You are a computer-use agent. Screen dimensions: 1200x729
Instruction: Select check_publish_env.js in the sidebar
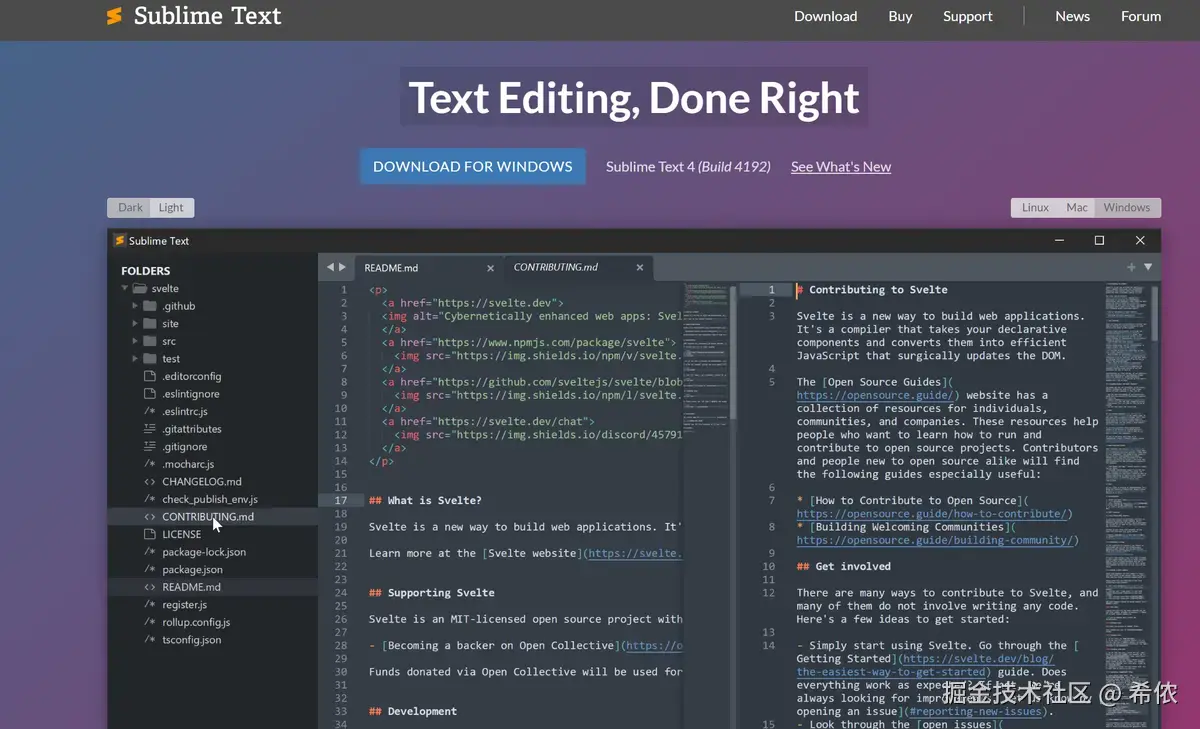(x=210, y=499)
